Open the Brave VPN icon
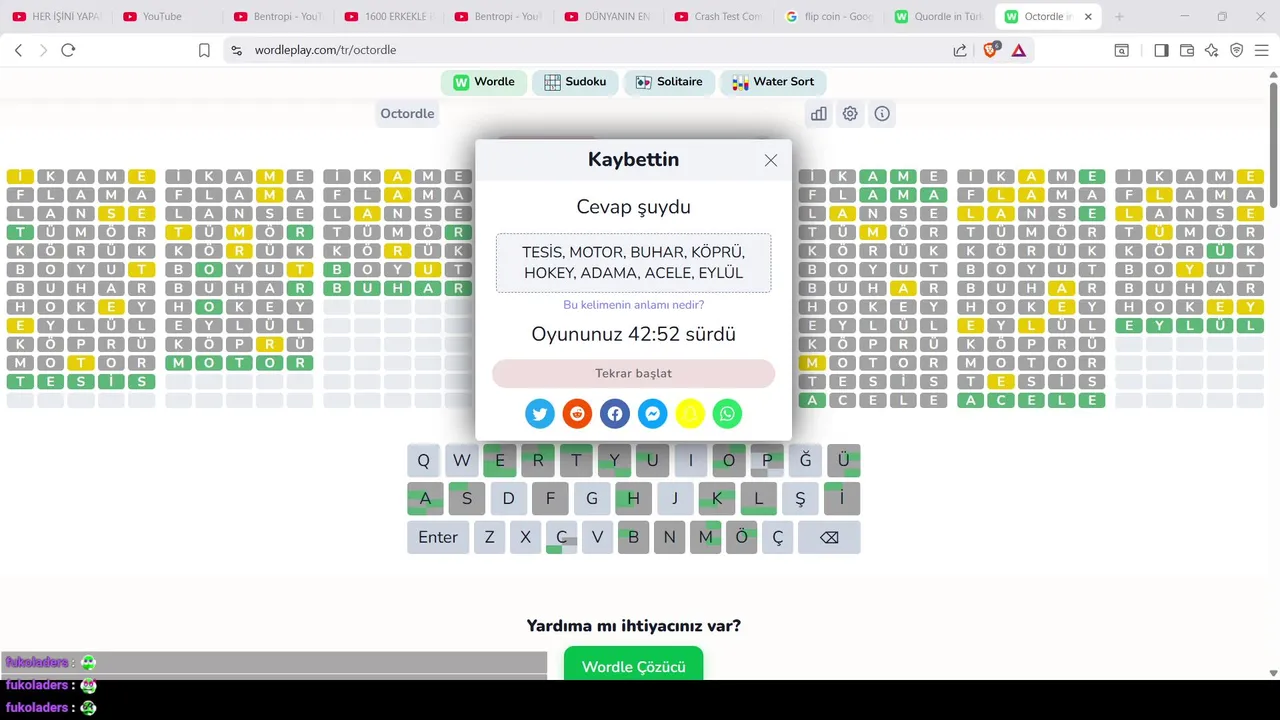This screenshot has height=720, width=1280. click(x=1237, y=50)
